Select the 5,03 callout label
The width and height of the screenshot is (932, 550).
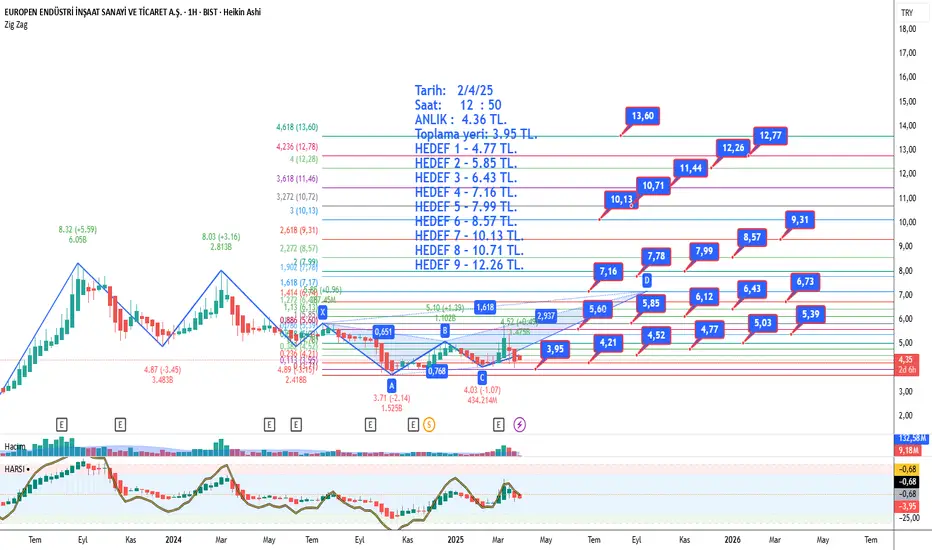point(763,323)
